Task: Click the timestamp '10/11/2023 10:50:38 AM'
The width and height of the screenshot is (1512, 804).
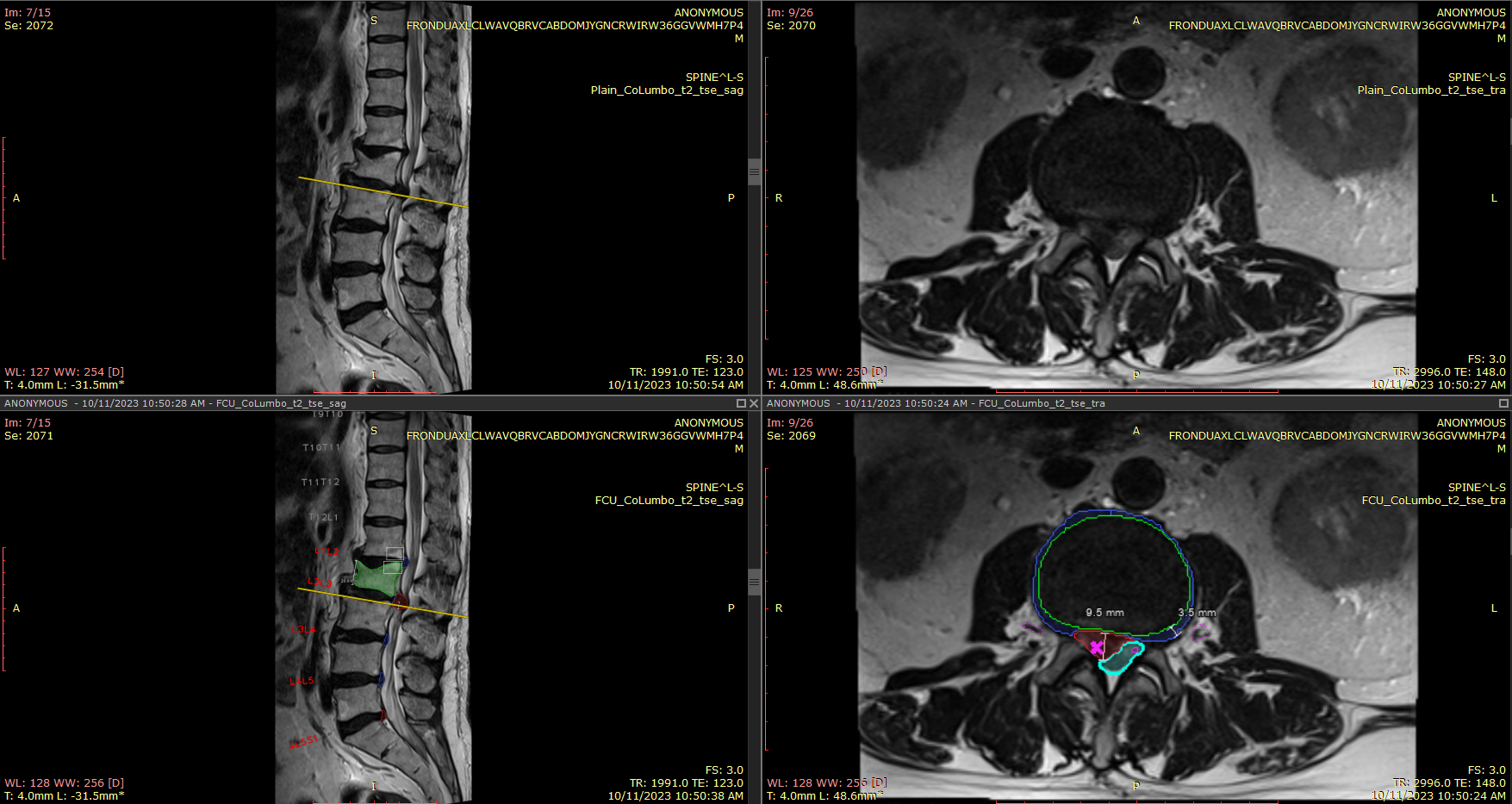Action: click(675, 796)
